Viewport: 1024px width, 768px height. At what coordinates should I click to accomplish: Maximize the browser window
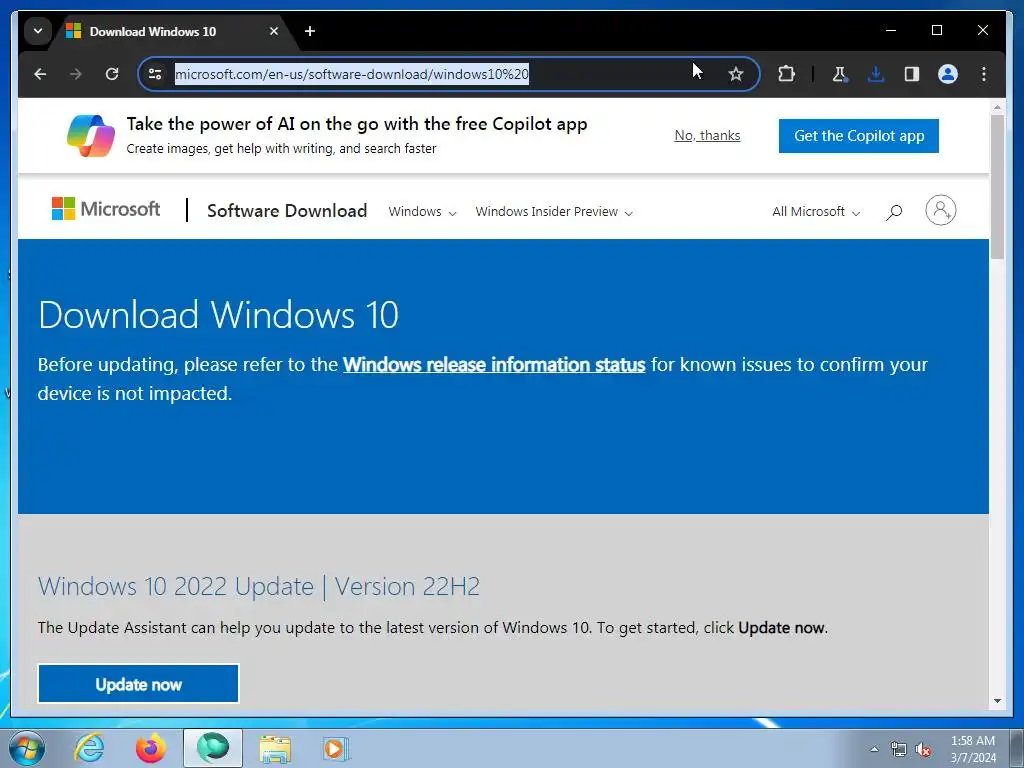click(x=936, y=30)
